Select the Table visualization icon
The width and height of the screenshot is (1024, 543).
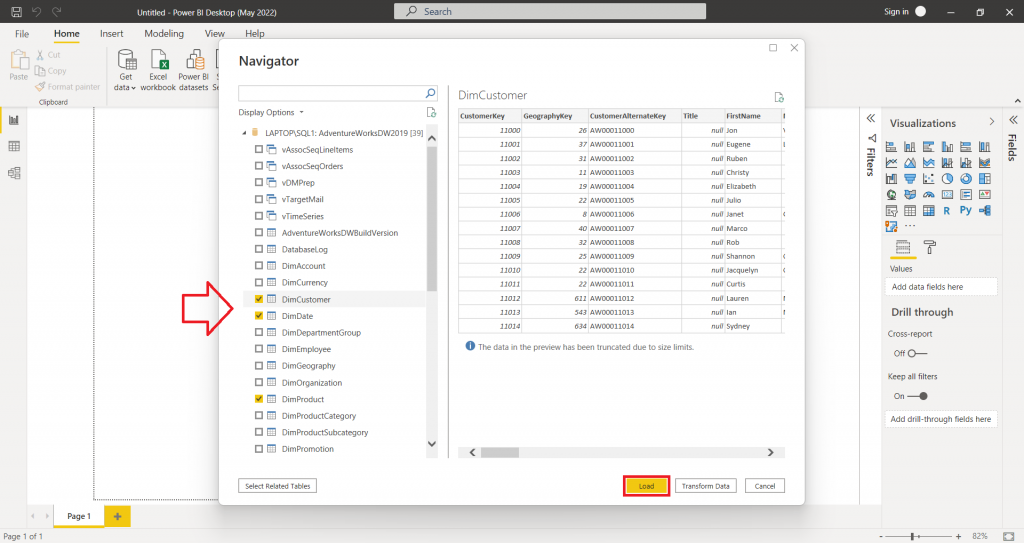pyautogui.click(x=910, y=210)
